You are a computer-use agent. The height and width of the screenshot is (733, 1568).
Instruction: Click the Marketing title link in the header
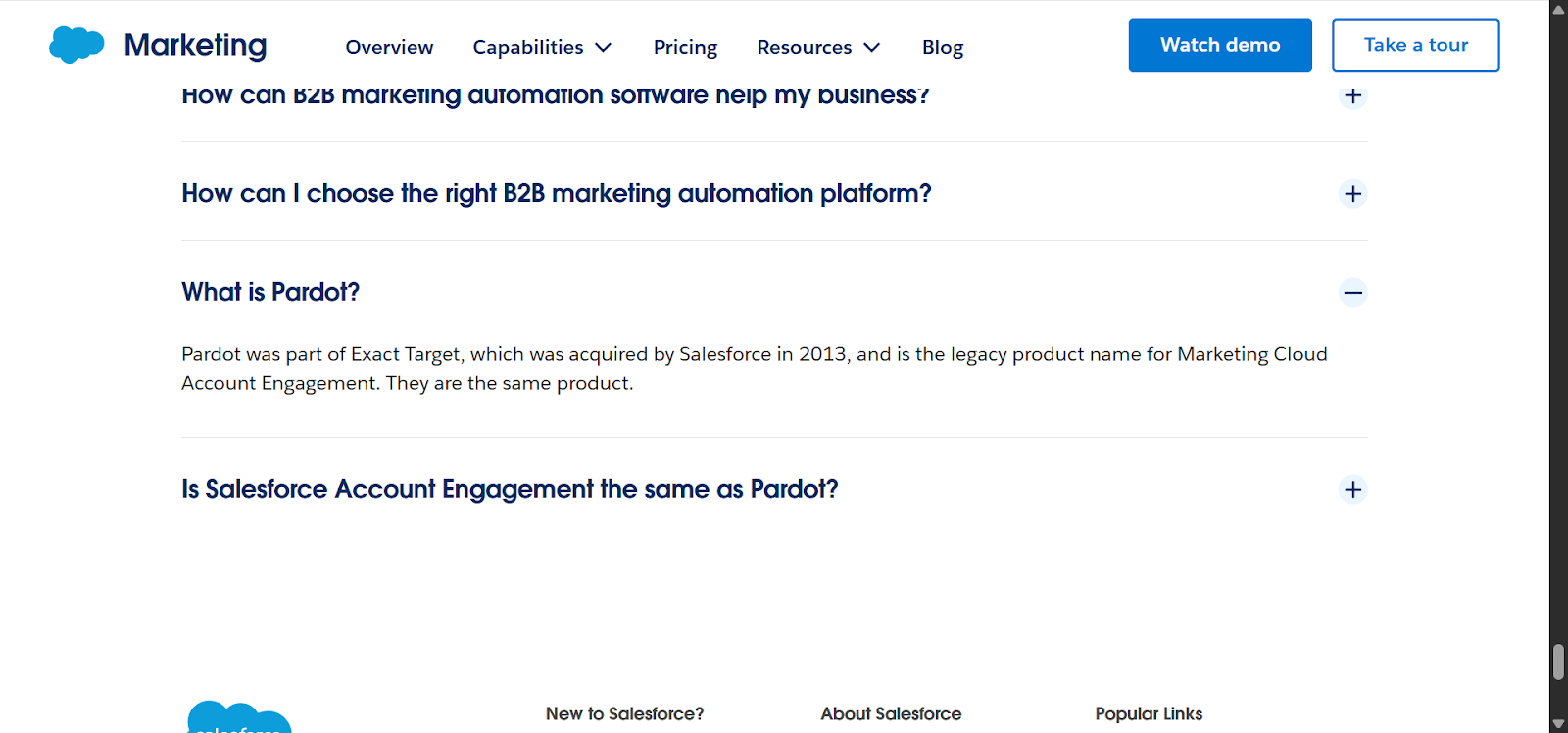click(x=195, y=45)
